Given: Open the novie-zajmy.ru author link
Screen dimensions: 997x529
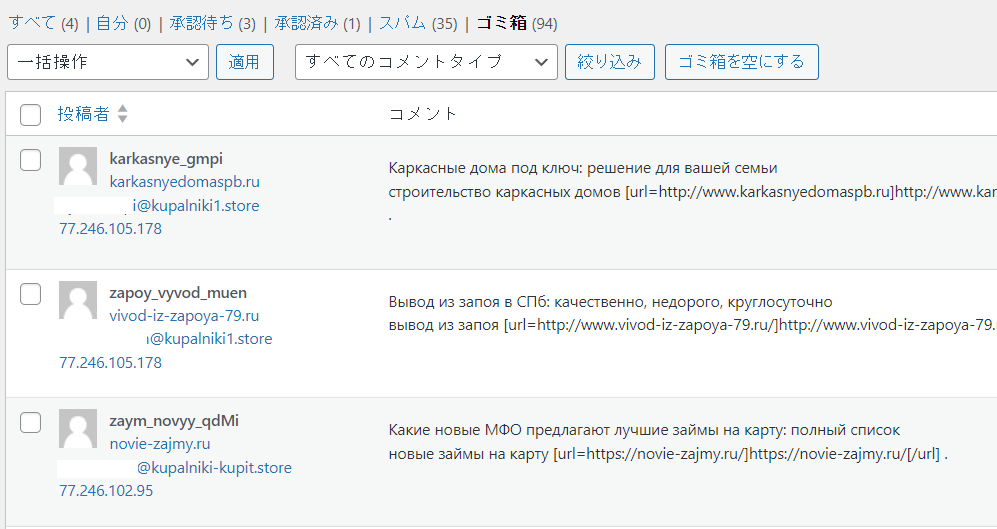Looking at the screenshot, I should pos(160,444).
